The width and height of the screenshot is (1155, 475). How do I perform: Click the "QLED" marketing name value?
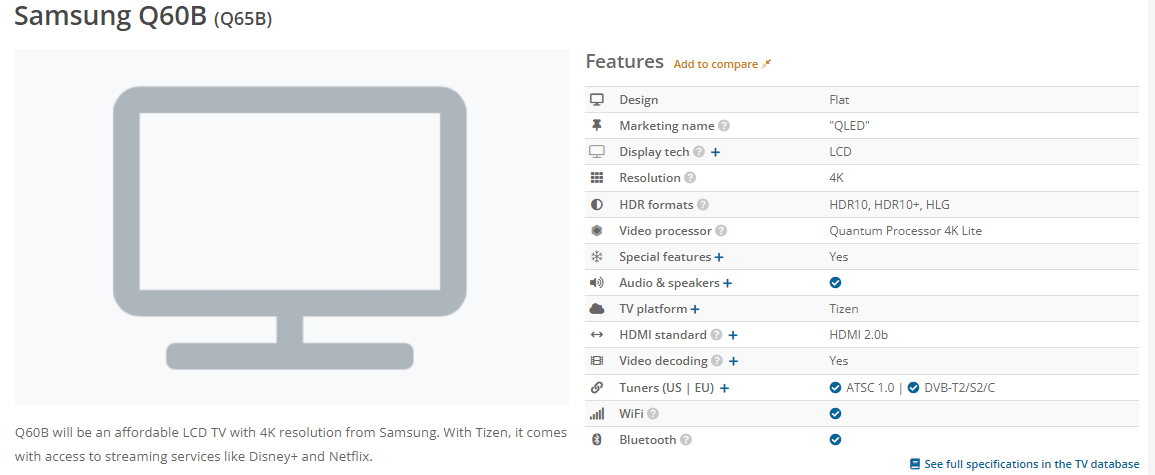click(849, 126)
